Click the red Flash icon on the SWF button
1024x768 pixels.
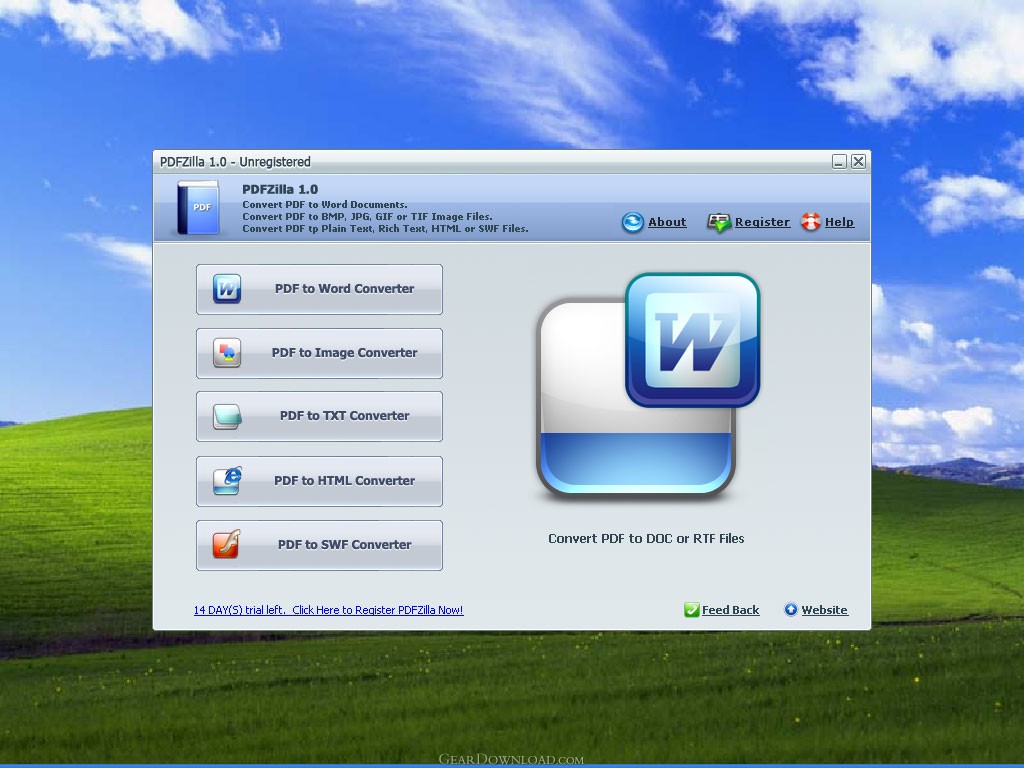[x=227, y=545]
